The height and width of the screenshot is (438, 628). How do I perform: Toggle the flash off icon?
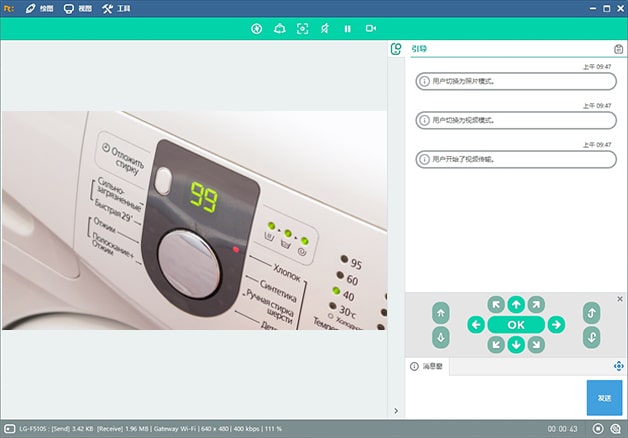pos(325,28)
